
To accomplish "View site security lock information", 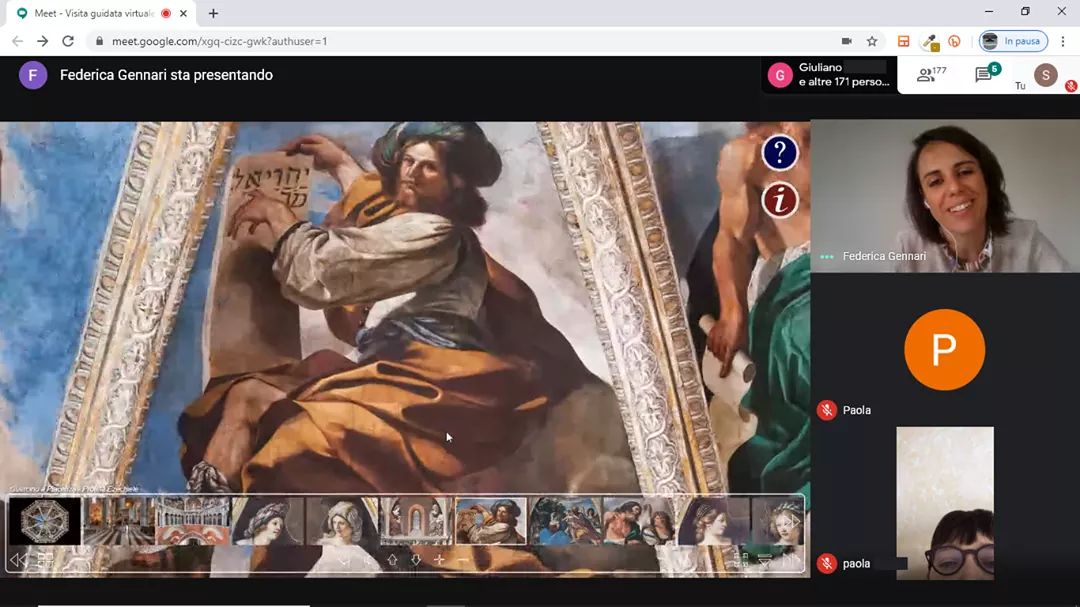I will [x=99, y=41].
